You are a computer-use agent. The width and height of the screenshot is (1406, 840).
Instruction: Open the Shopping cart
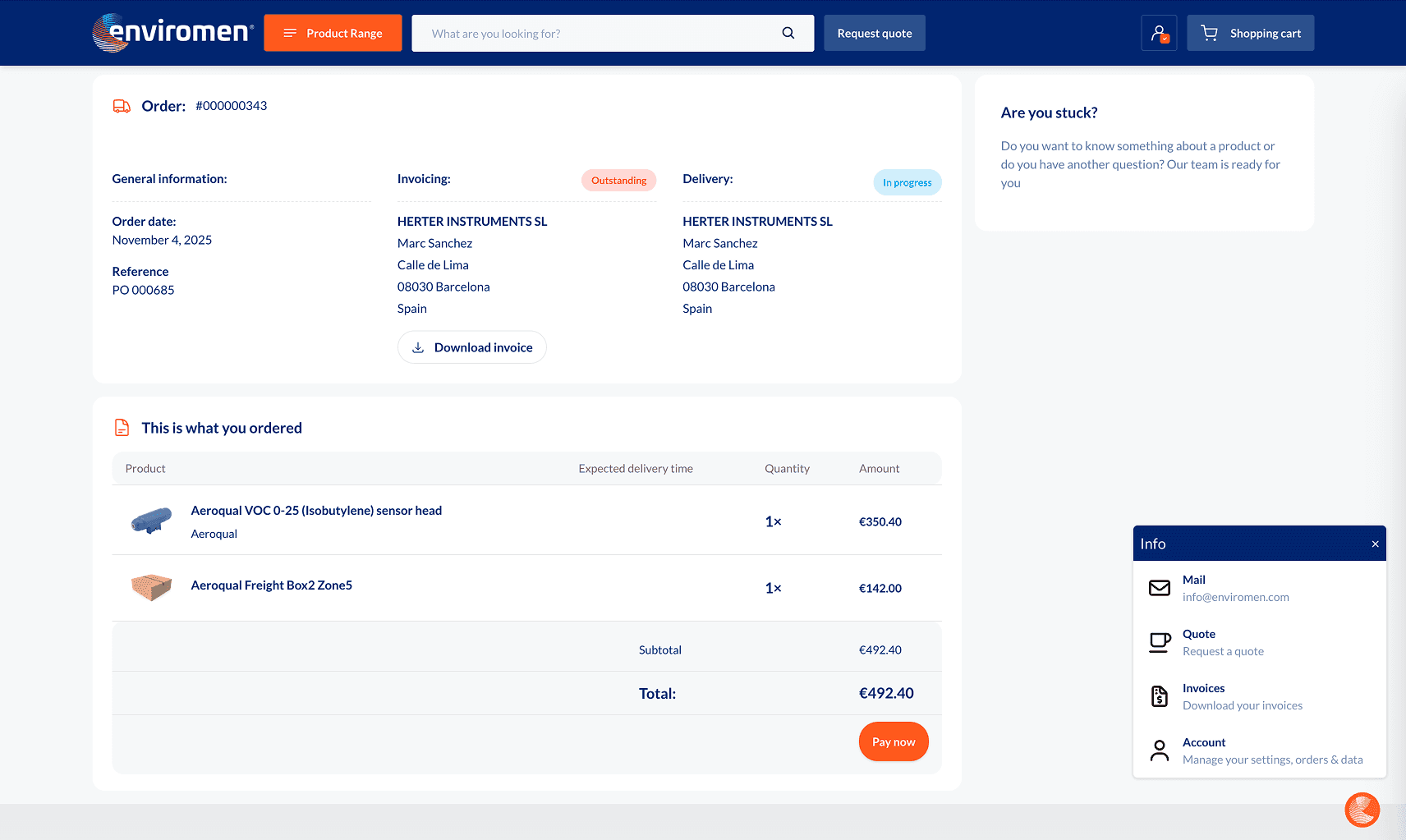click(1250, 33)
